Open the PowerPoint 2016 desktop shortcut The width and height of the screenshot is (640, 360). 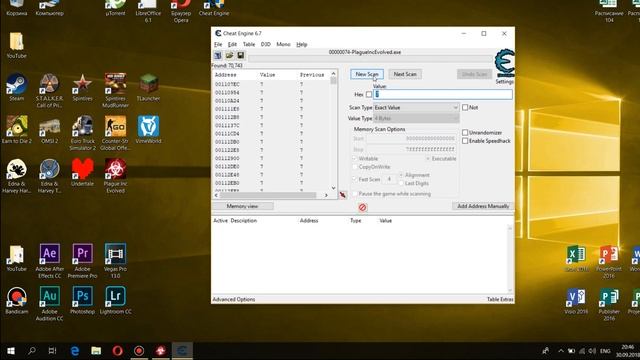coord(609,262)
